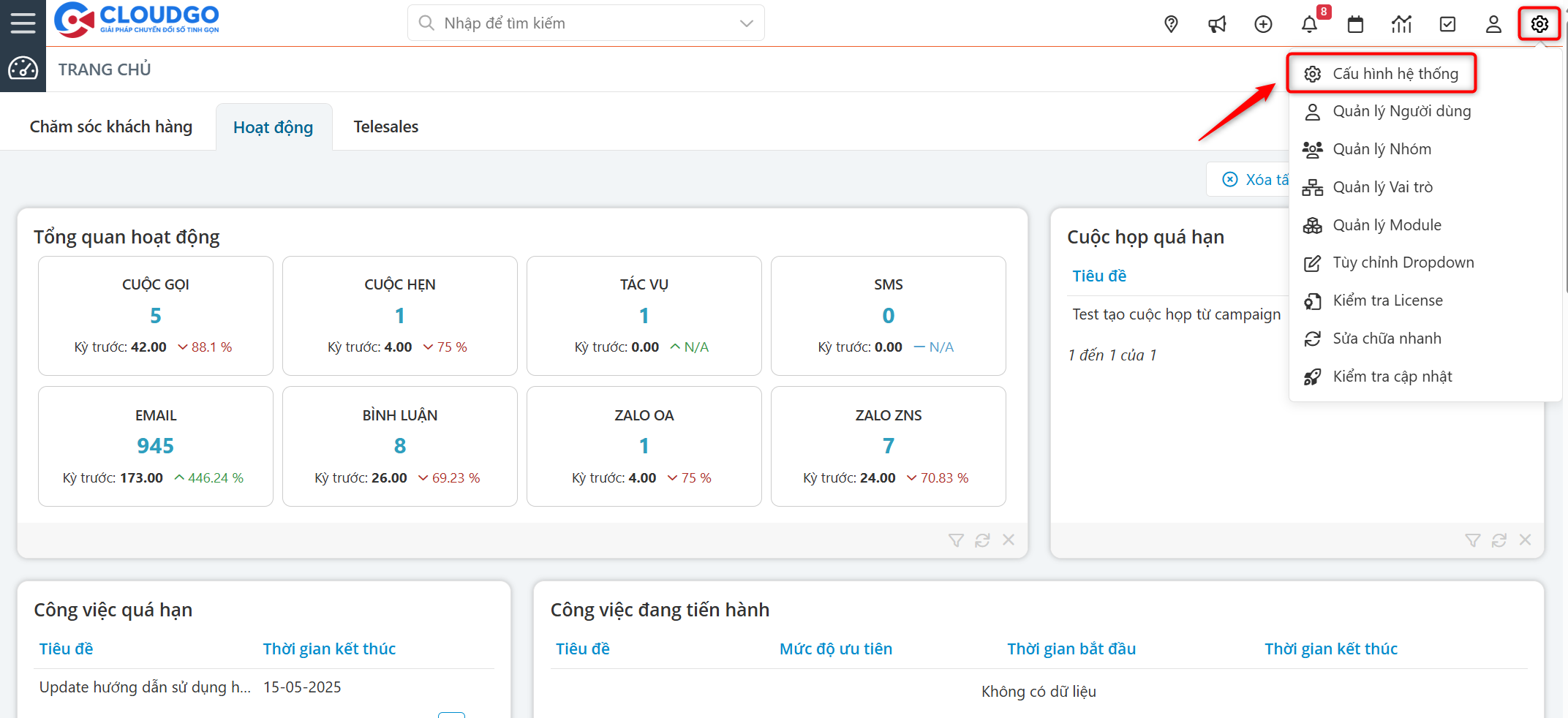Click the dashboard speedometer icon
The height and width of the screenshot is (718, 1568).
coord(23,69)
